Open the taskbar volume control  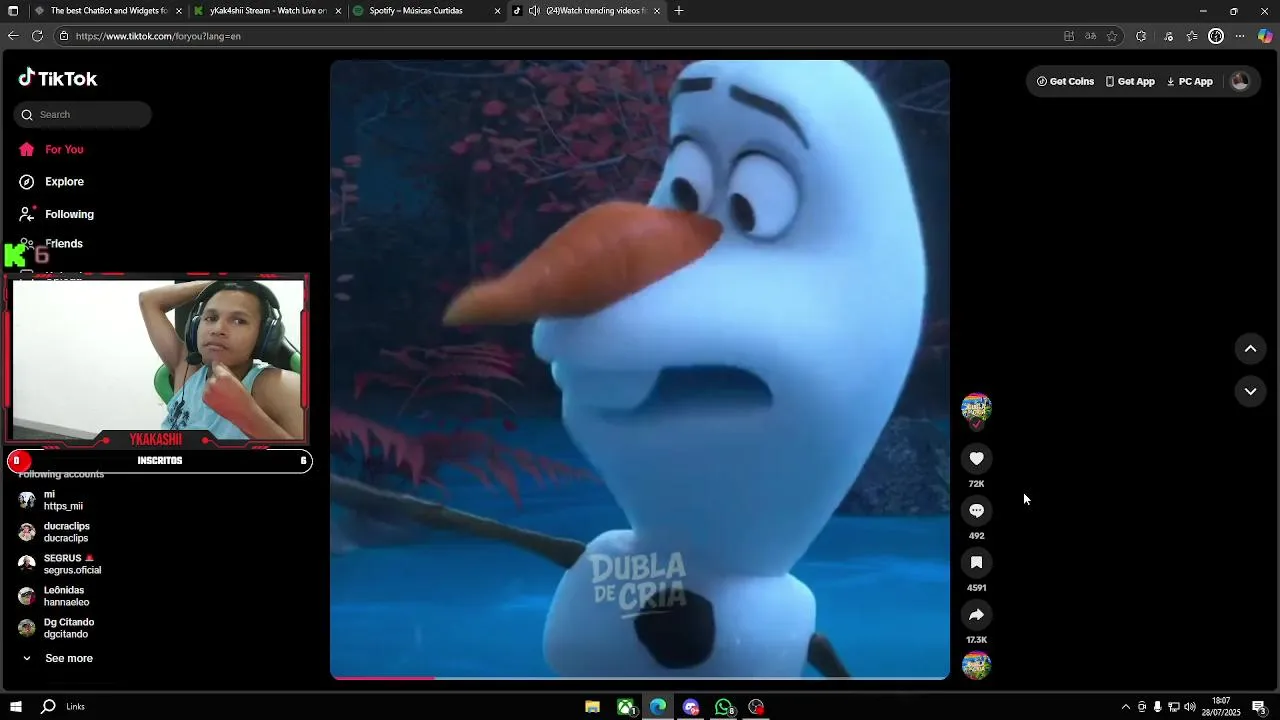click(x=1189, y=707)
